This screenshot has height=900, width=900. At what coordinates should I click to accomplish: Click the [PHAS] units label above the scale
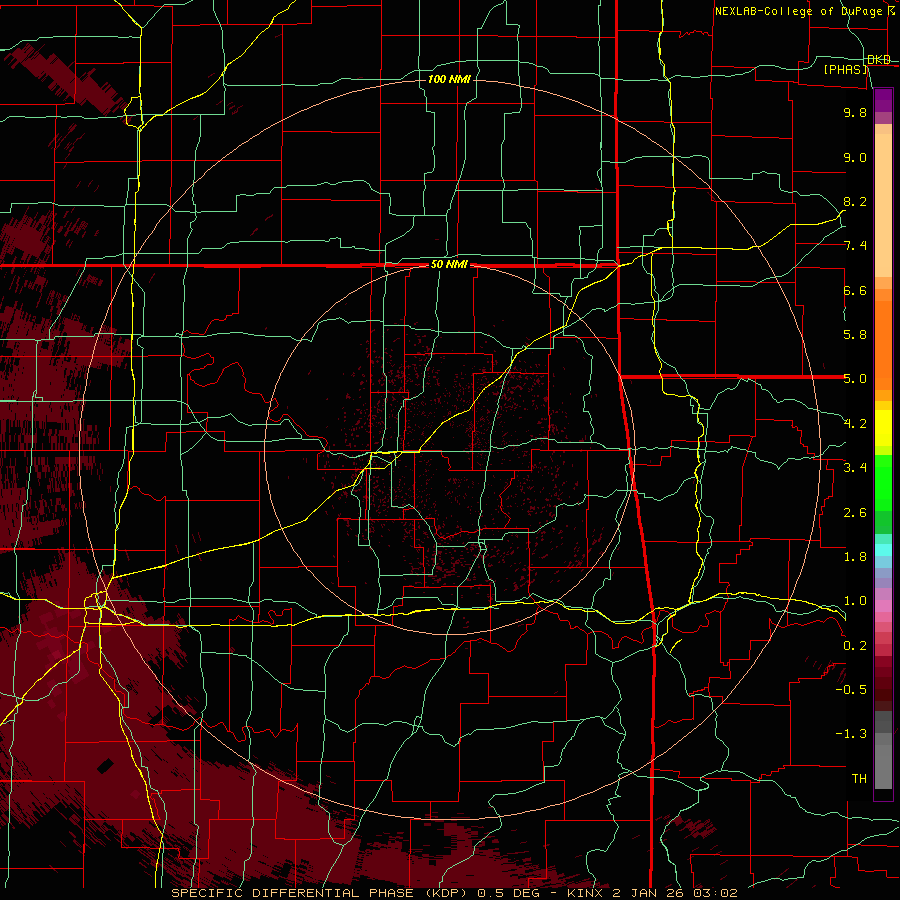tap(845, 69)
